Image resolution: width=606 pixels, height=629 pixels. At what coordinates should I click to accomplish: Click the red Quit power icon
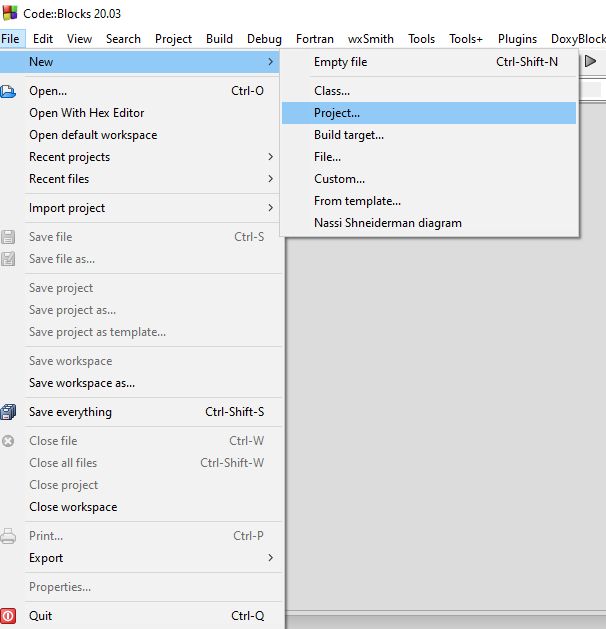click(8, 616)
